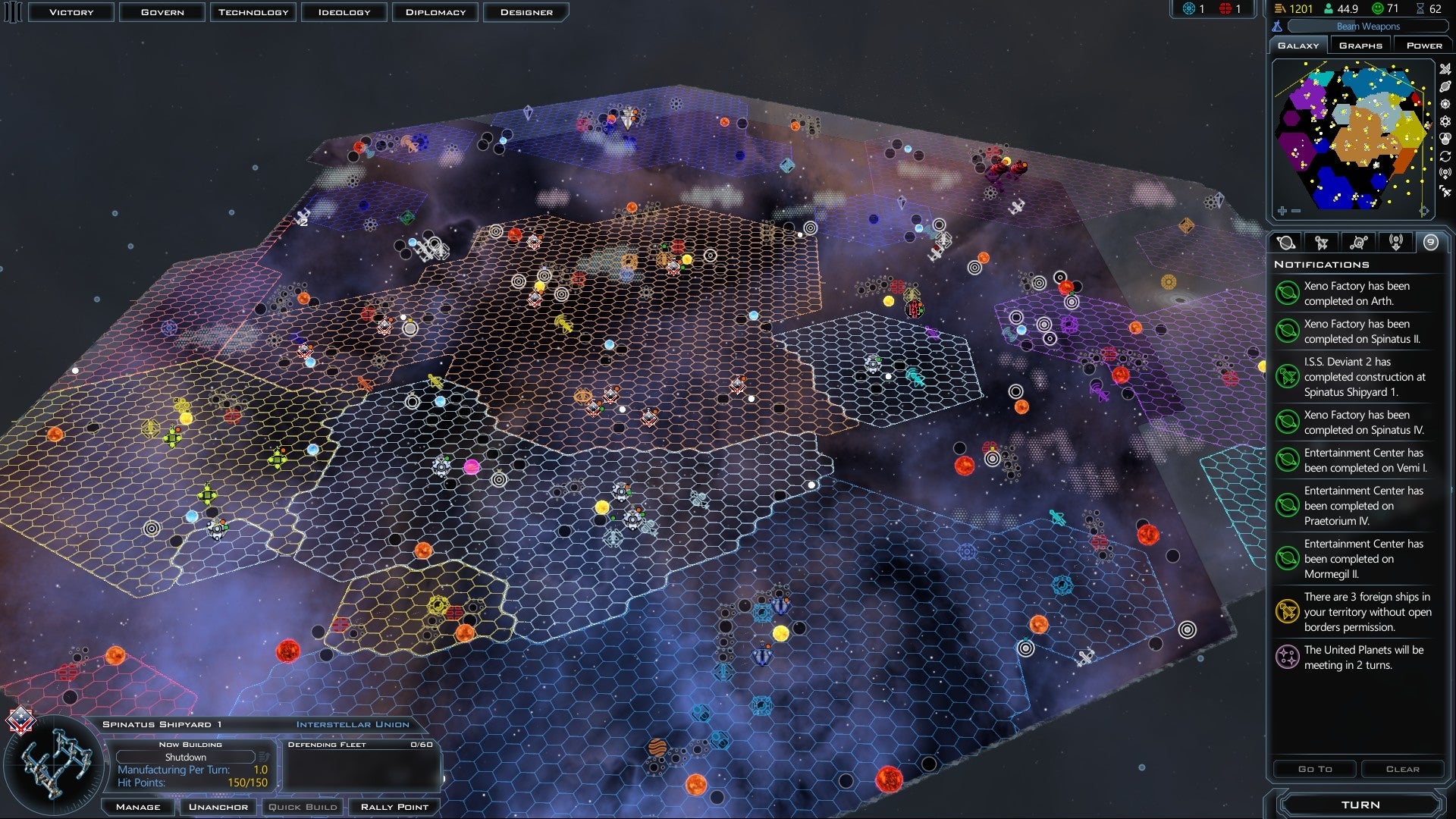
Task: Click the Go To button
Action: coord(1314,769)
